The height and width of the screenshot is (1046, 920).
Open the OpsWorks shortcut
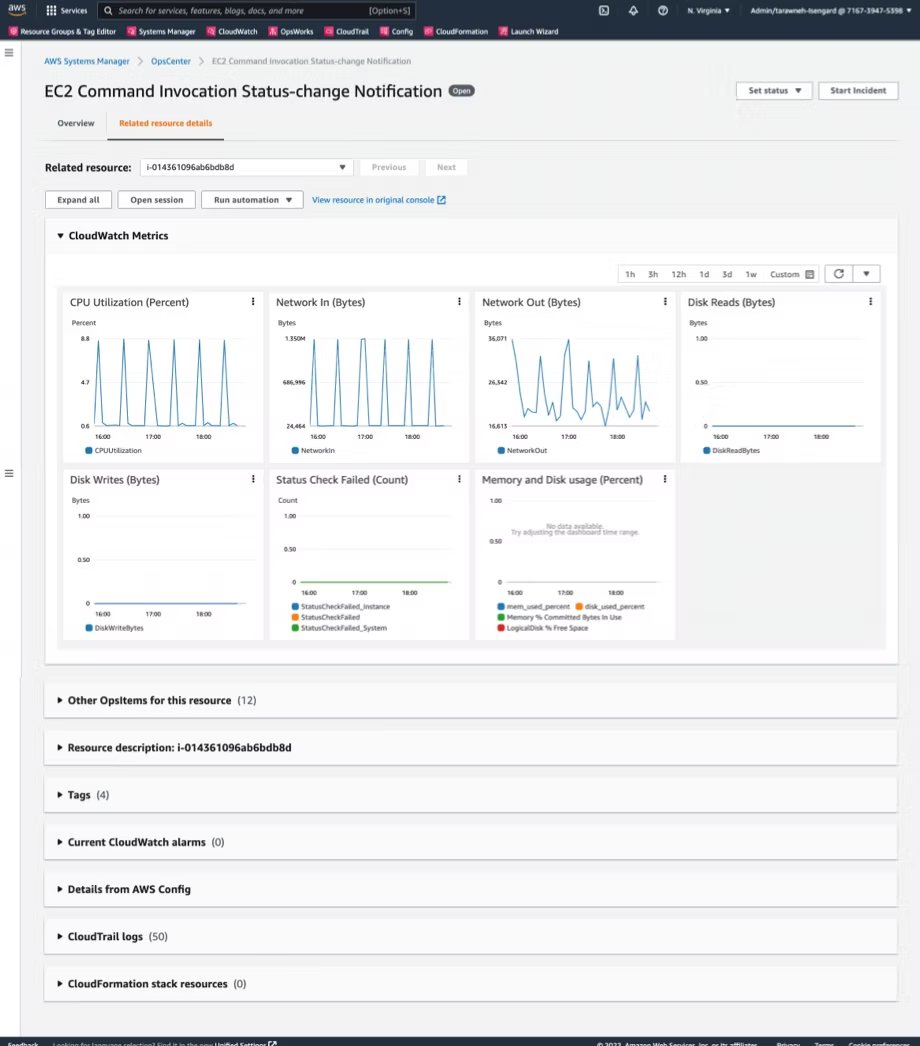(290, 31)
